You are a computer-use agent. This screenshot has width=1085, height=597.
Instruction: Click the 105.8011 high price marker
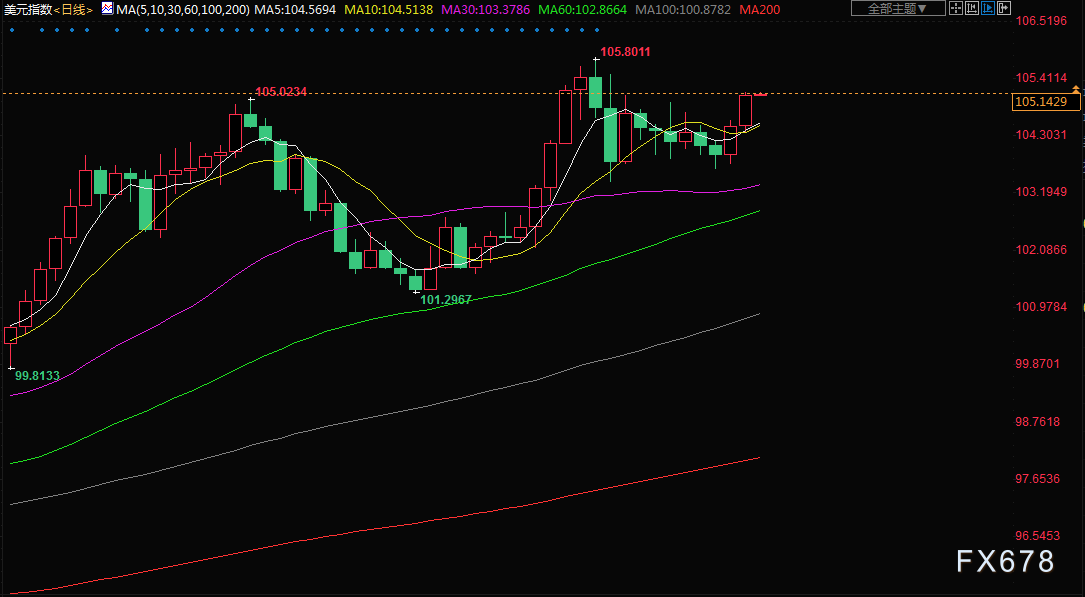coord(625,52)
